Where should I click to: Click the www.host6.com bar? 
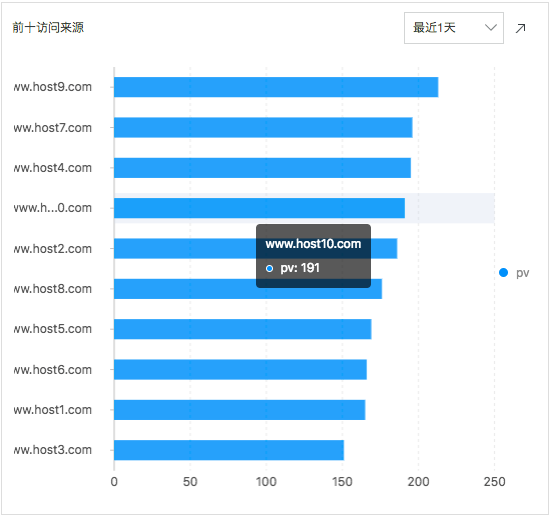[240, 370]
